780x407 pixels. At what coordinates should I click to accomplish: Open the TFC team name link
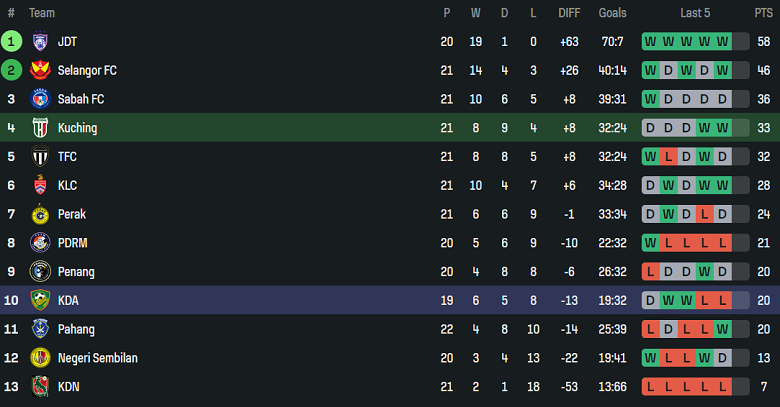69,157
